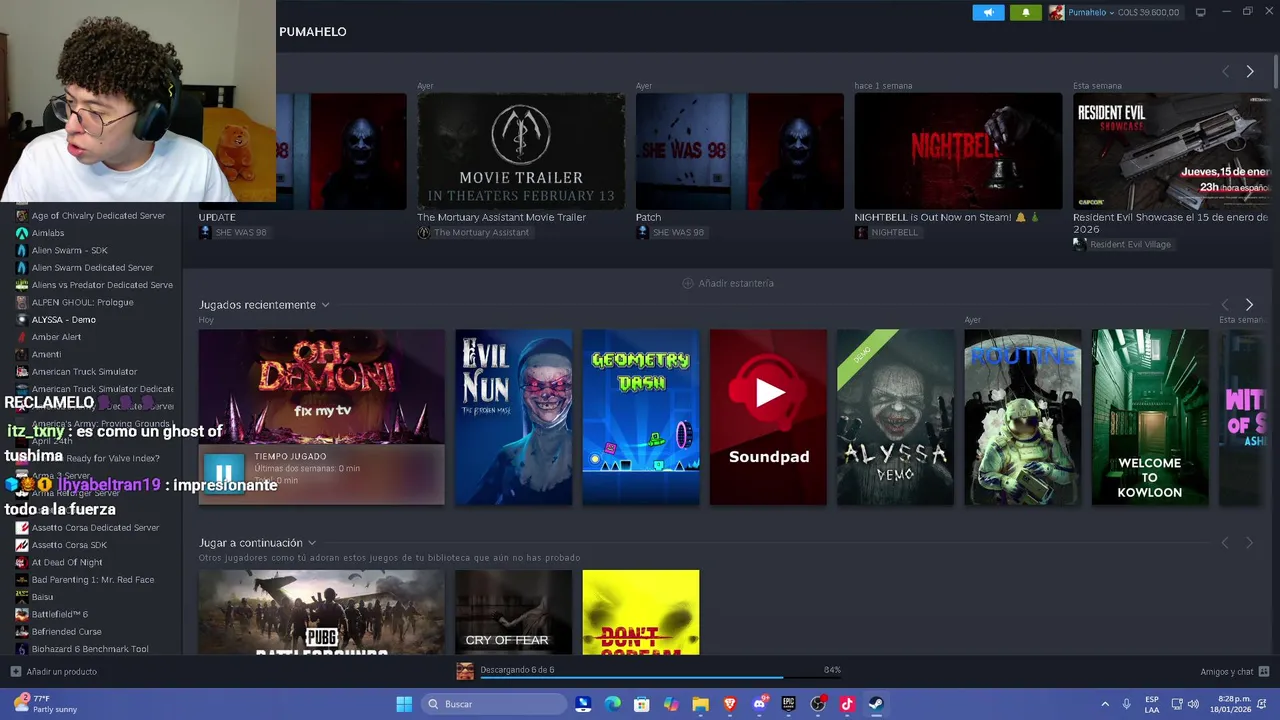Open Epic Games Launcher from taskbar

pos(788,704)
